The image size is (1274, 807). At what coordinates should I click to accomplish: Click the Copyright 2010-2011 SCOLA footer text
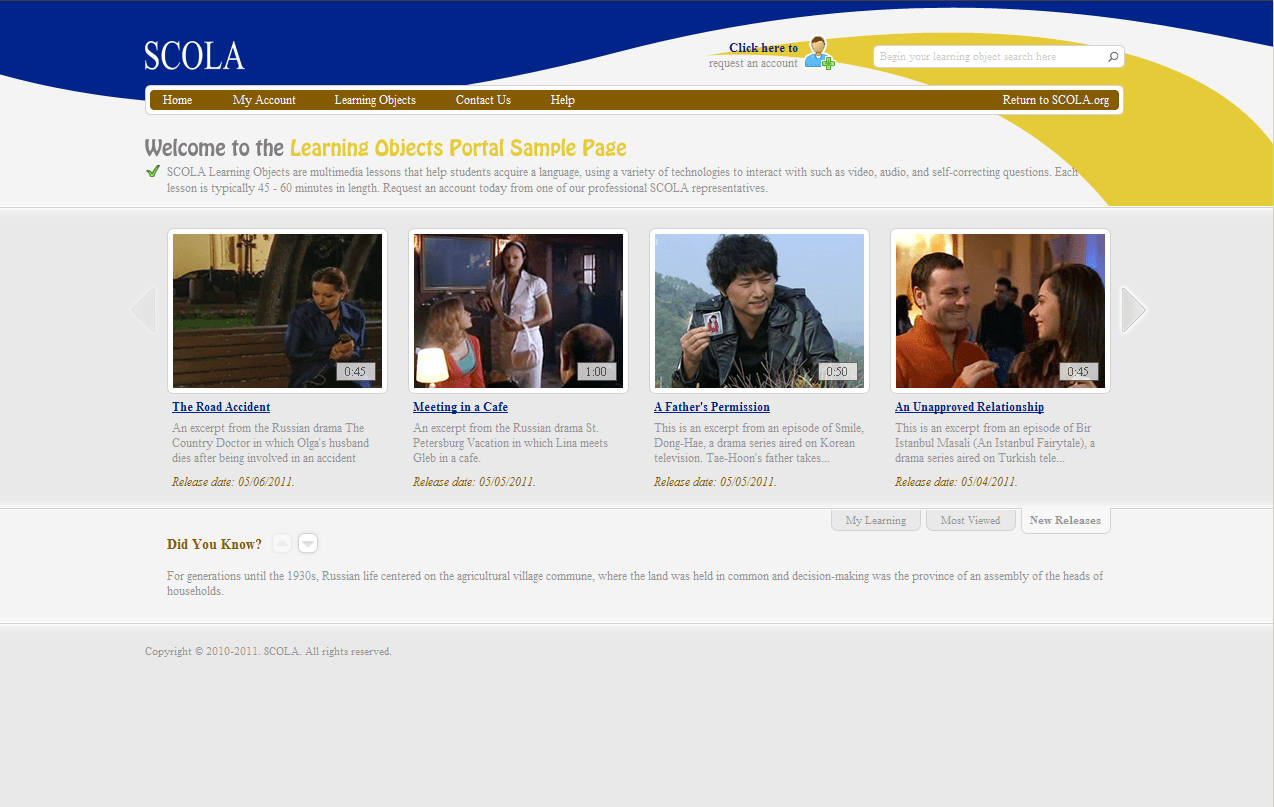268,651
